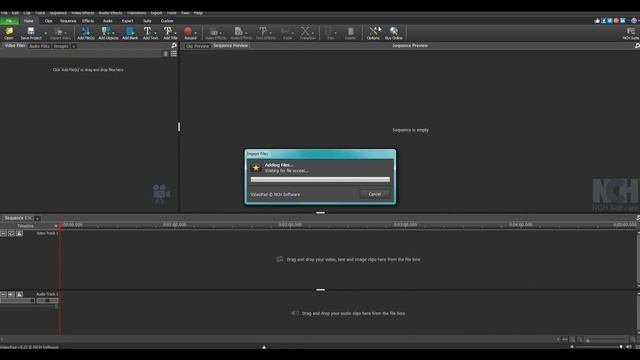The height and width of the screenshot is (360, 640).
Task: Open the Save Project dropdown arrow
Action: coord(45,33)
